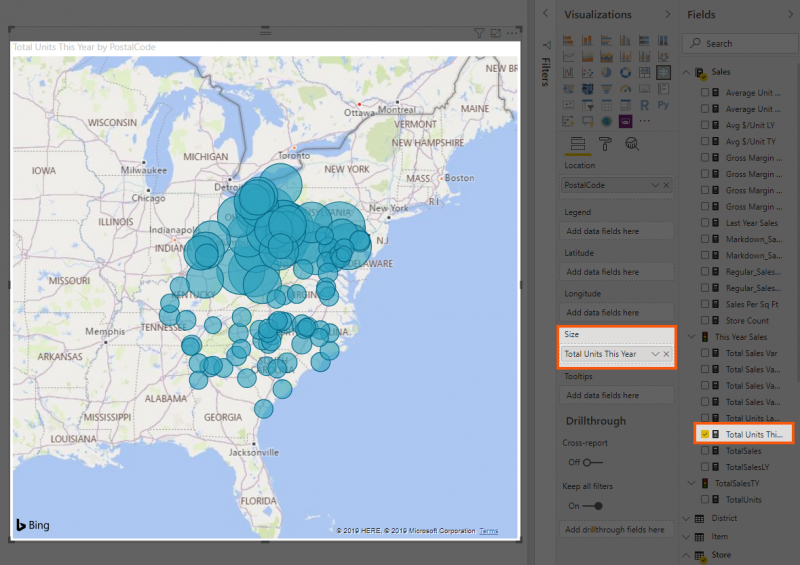This screenshot has height=565, width=800.
Task: Select the scatter chart visualization
Action: [587, 72]
